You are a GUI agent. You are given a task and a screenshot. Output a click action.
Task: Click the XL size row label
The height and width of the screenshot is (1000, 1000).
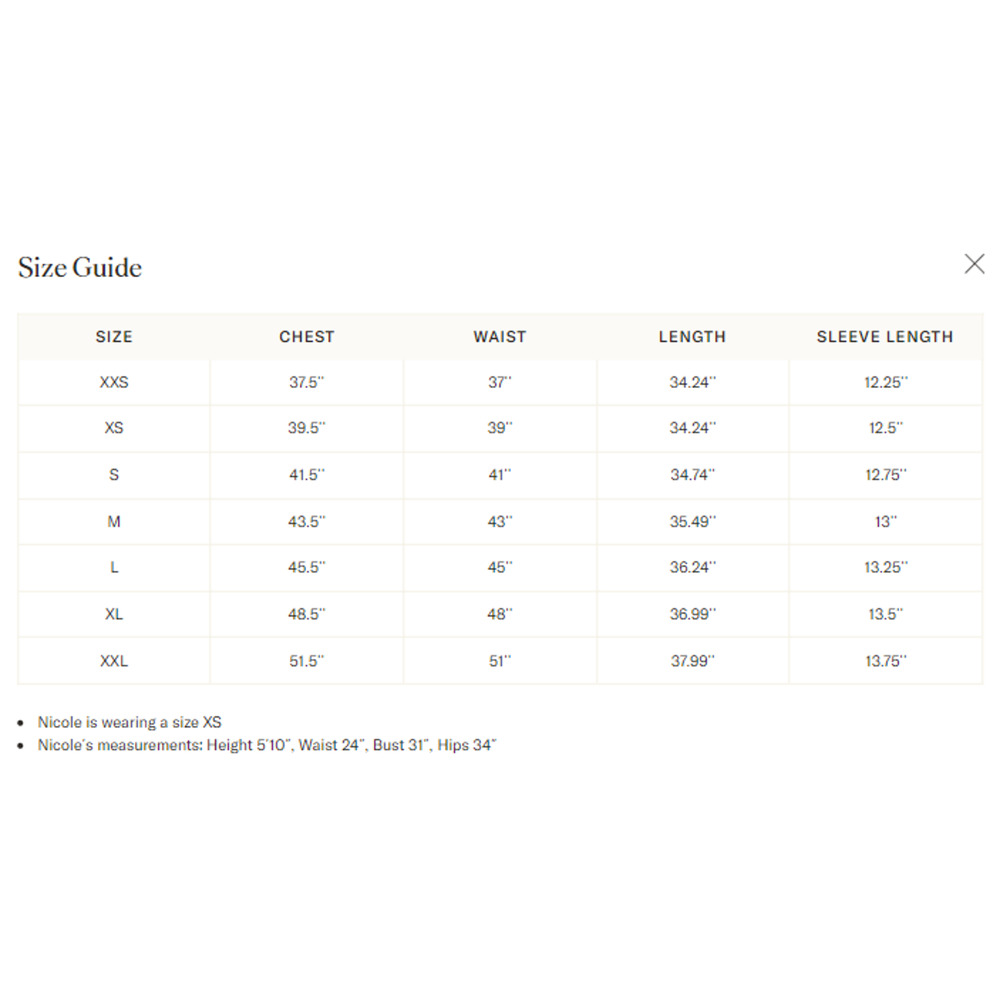(x=114, y=614)
